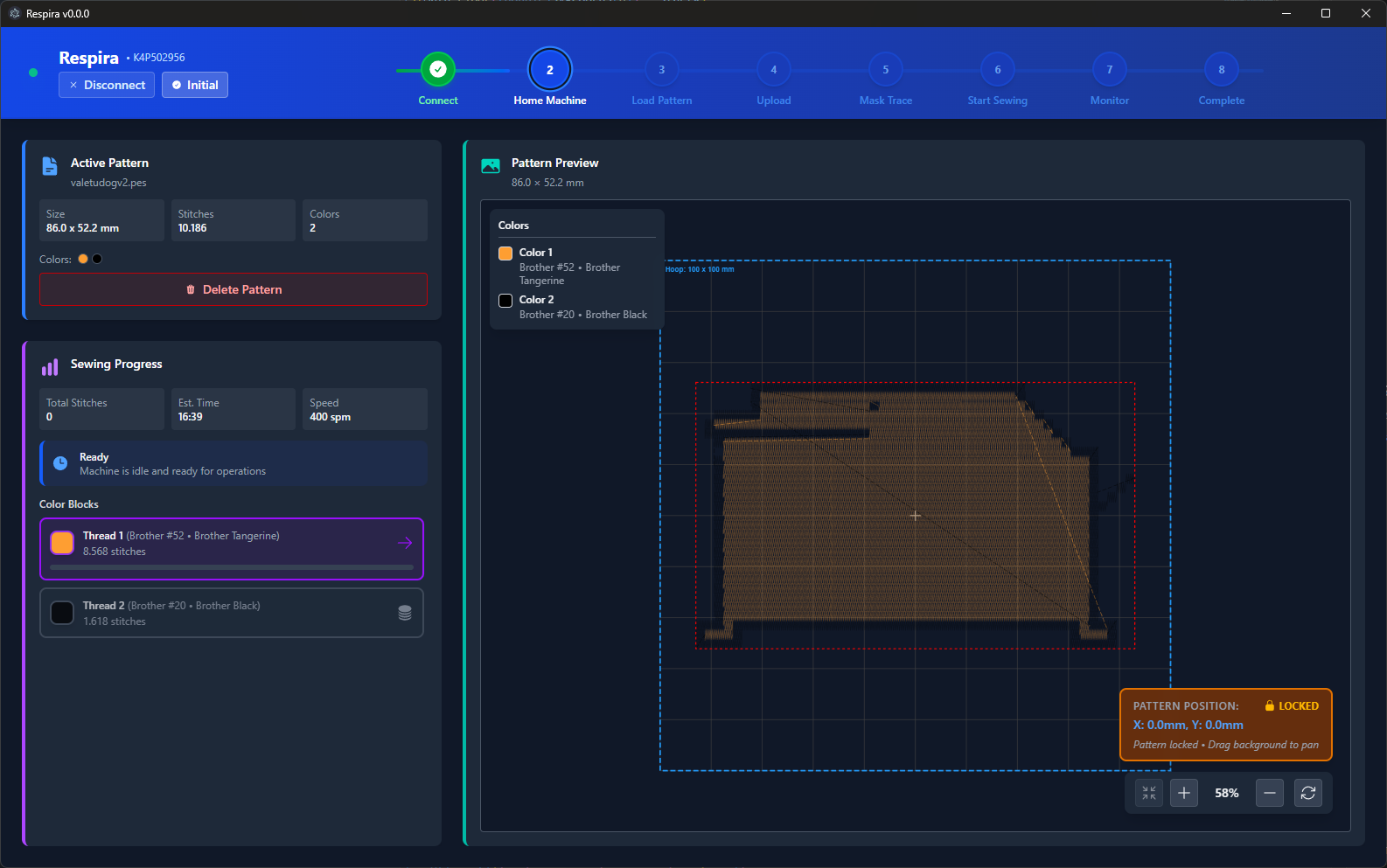Click the reset view refresh icon
Image resolution: width=1387 pixels, height=868 pixels.
(x=1308, y=793)
